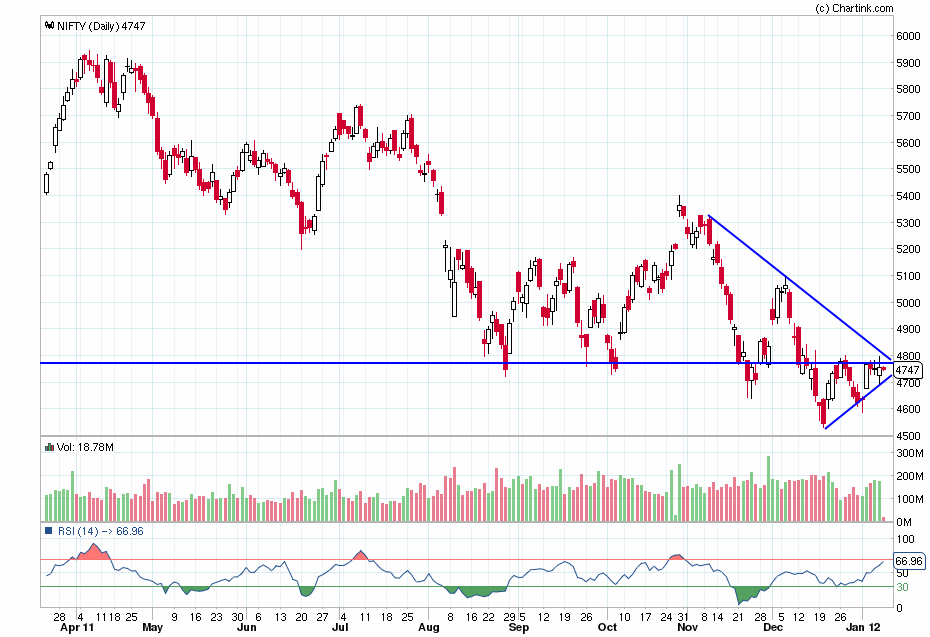Screen dimensions: 930x637
Task: Click the 4747 current price tag
Action: click(x=908, y=370)
